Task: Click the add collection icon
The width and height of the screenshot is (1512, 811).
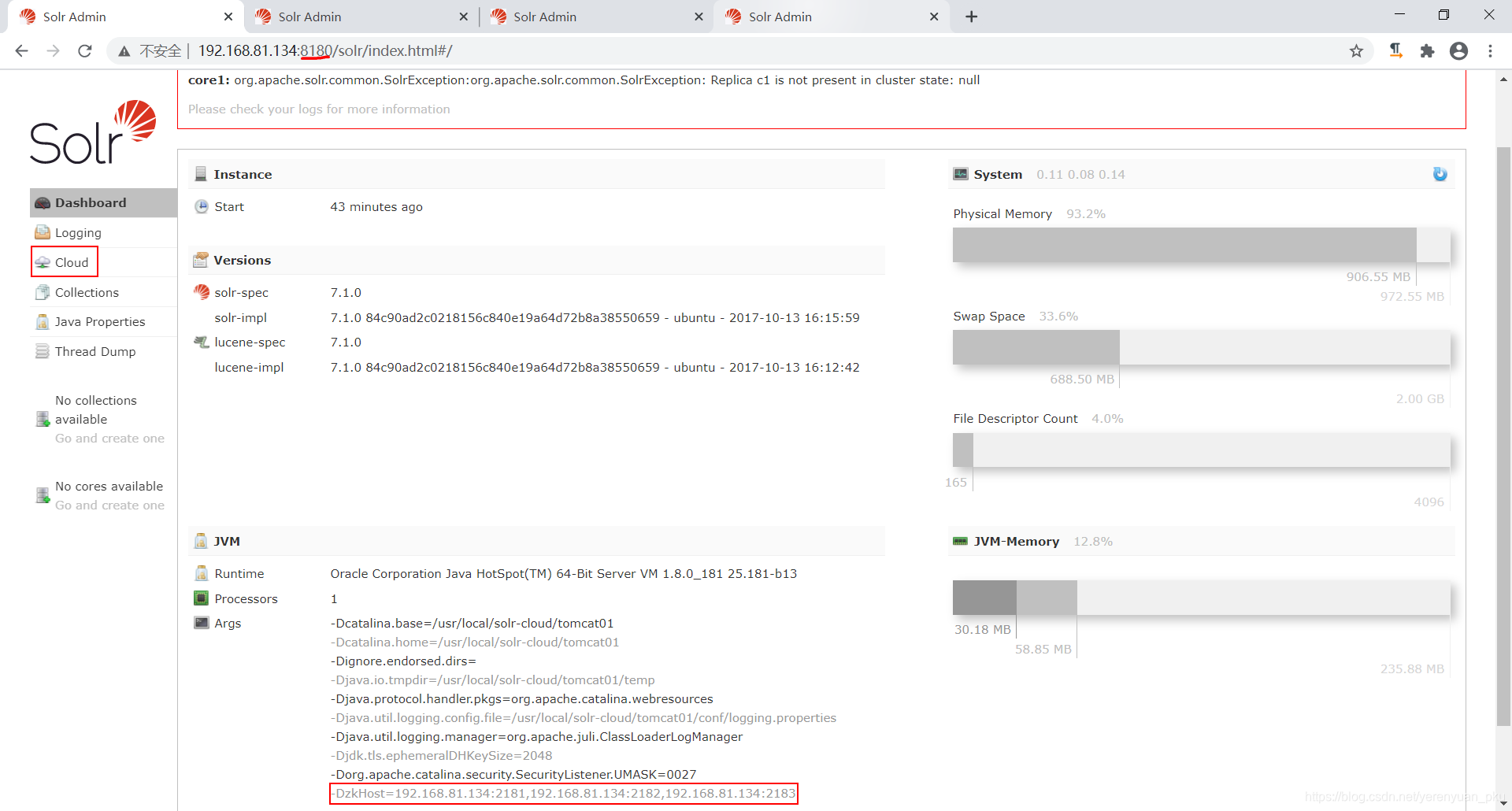Action: (x=43, y=419)
